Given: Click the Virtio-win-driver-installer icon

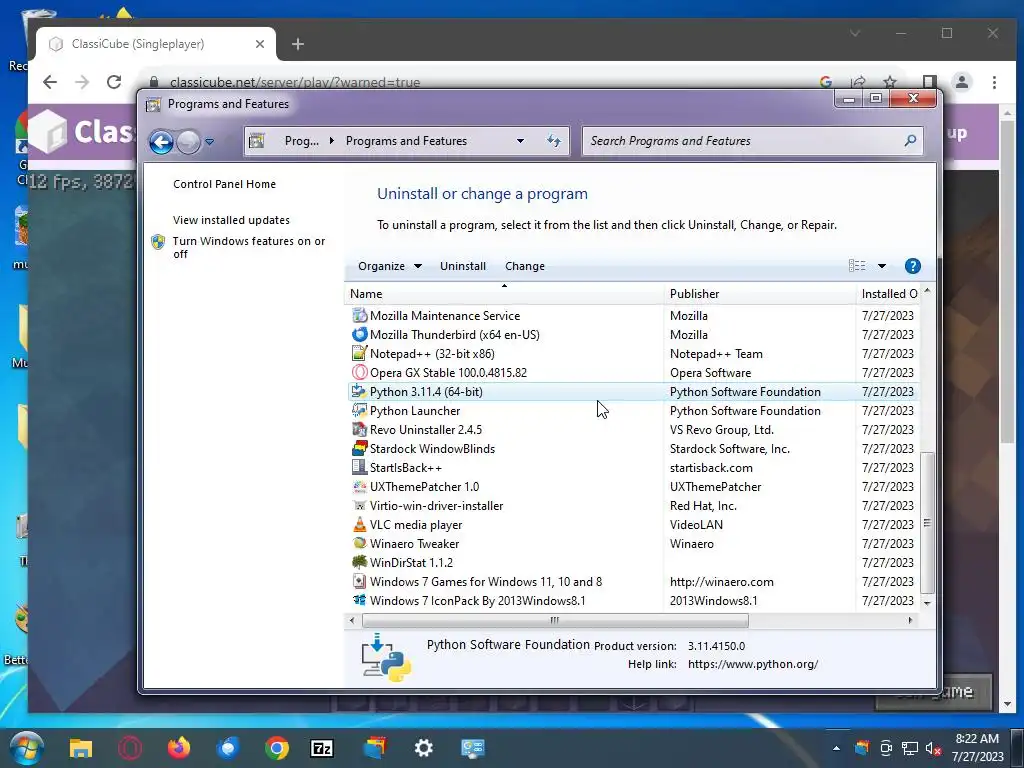Looking at the screenshot, I should click(x=359, y=505).
